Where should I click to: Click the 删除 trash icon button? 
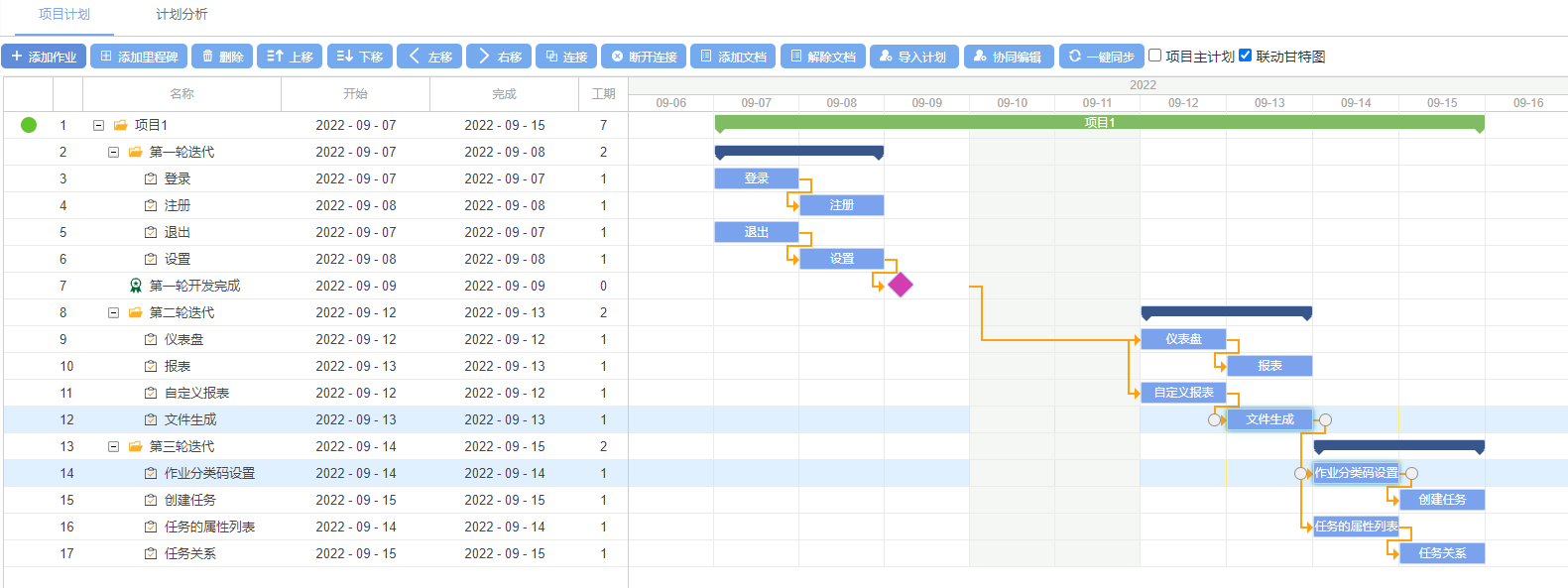pos(207,57)
